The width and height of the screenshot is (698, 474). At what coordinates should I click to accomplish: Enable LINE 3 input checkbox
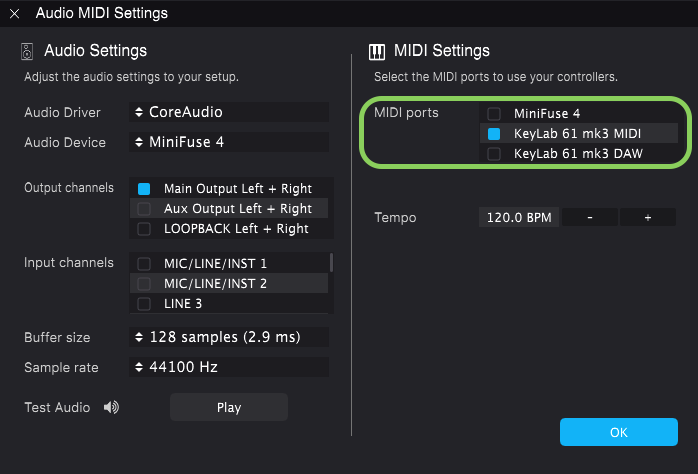144,304
